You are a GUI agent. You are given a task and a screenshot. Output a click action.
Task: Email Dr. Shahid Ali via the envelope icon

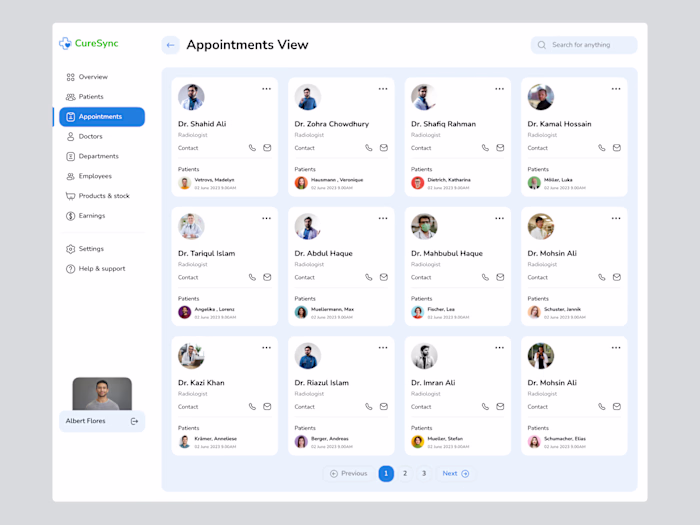click(267, 148)
